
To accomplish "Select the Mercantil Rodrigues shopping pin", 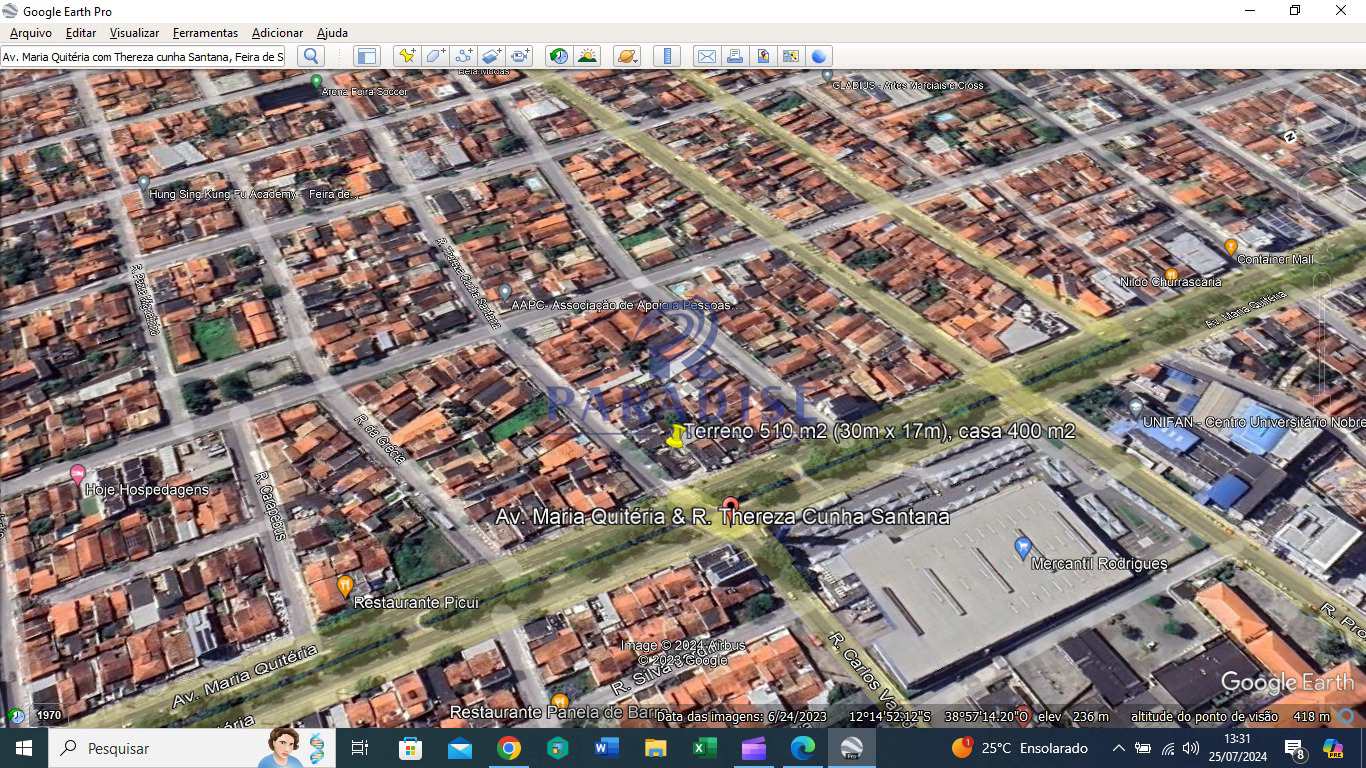I will [x=1022, y=547].
